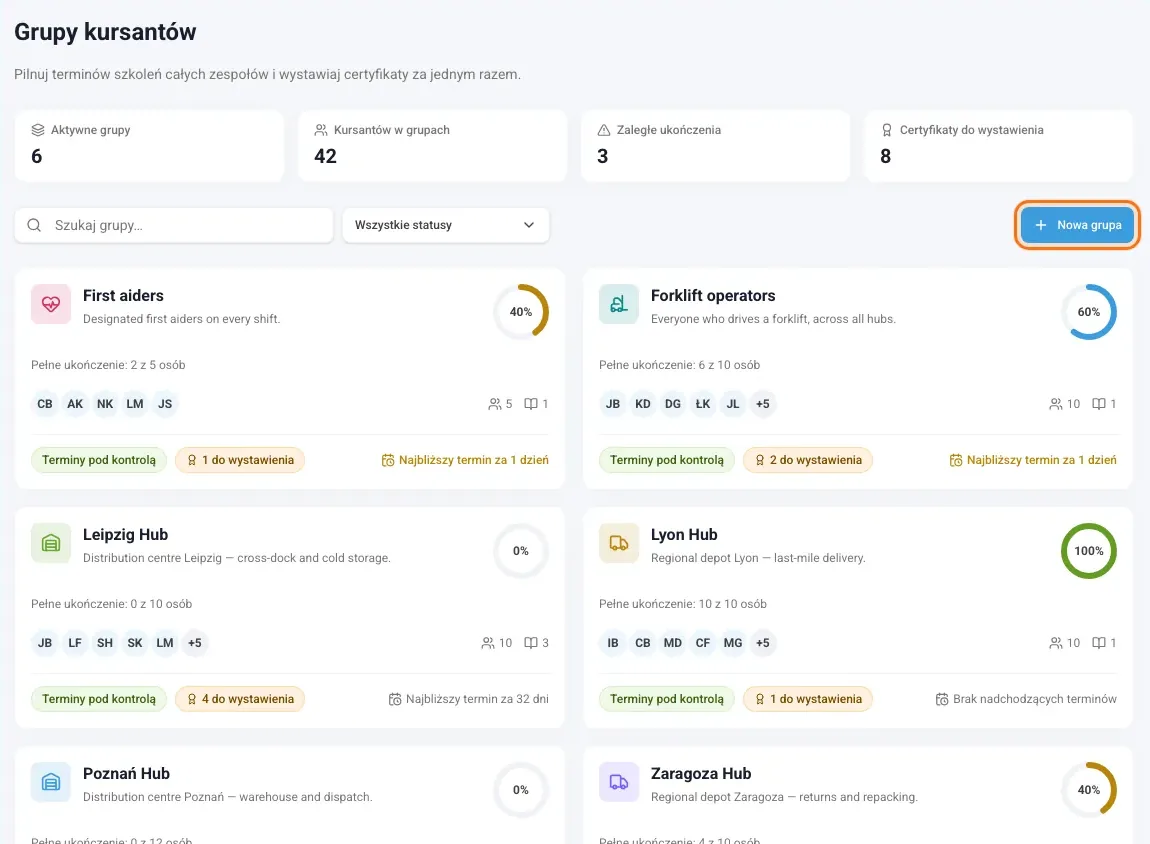Click the courses book icon in First aiders
The width and height of the screenshot is (1150, 844).
531,404
